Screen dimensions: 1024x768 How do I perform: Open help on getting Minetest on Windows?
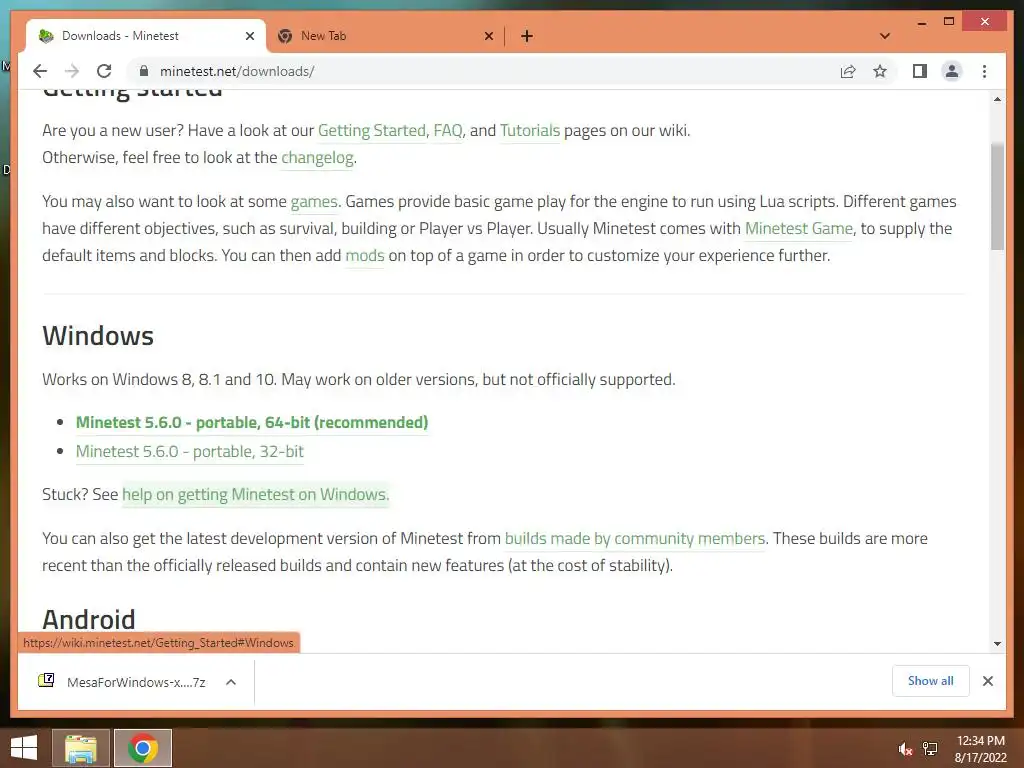(x=255, y=494)
